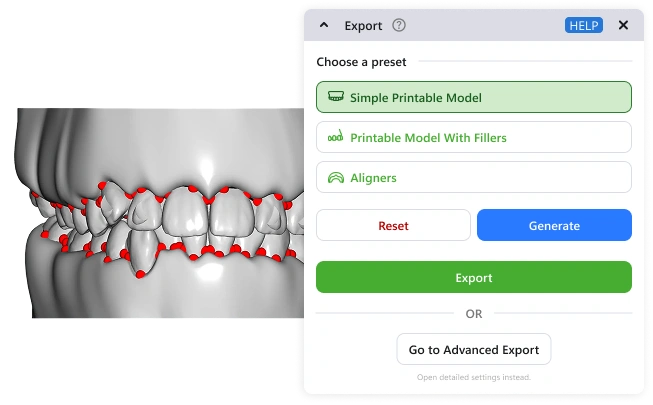Click the blue HELP badge
The height and width of the screenshot is (405, 653).
click(583, 25)
